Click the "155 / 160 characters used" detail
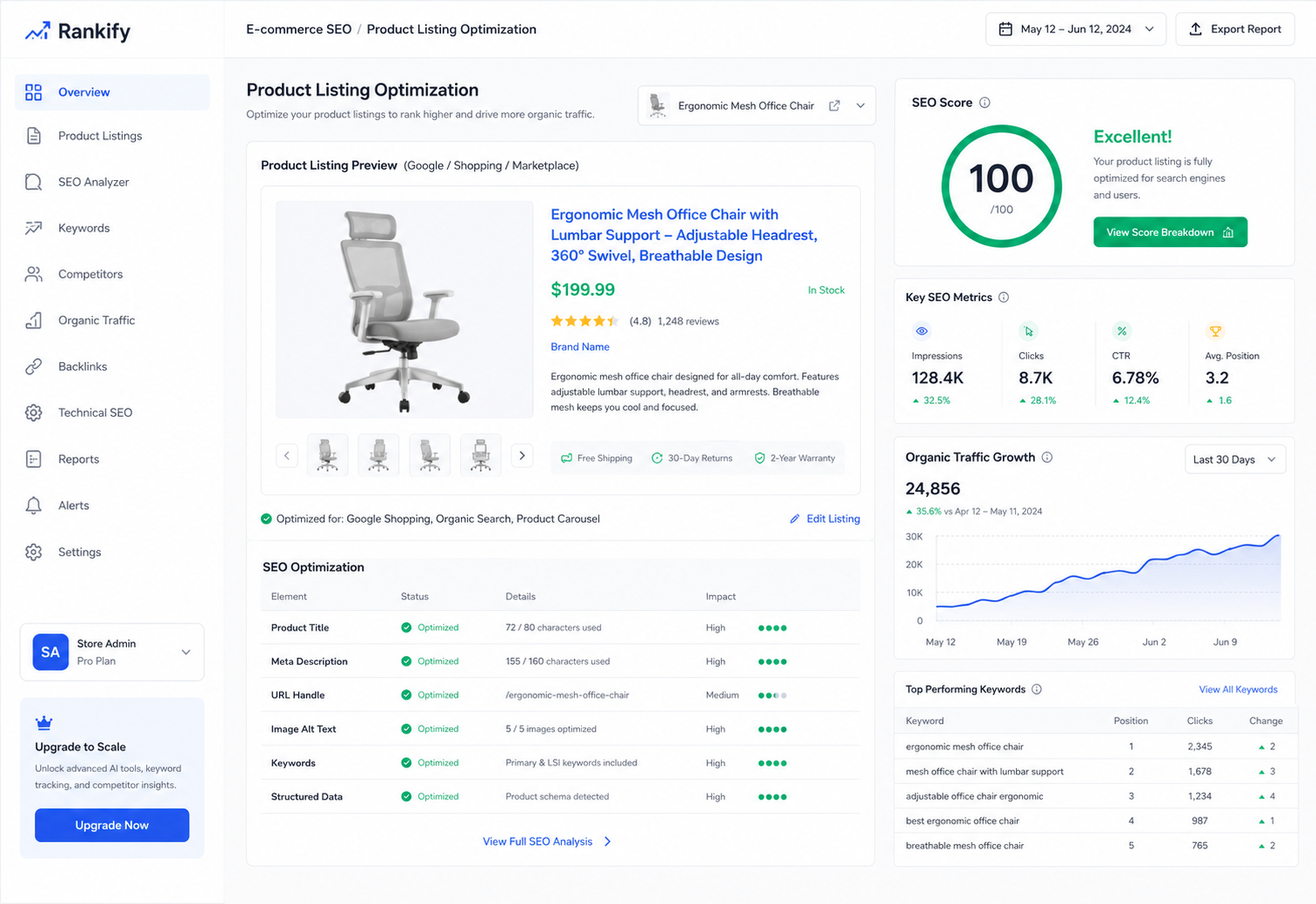The width and height of the screenshot is (1316, 904). [558, 661]
